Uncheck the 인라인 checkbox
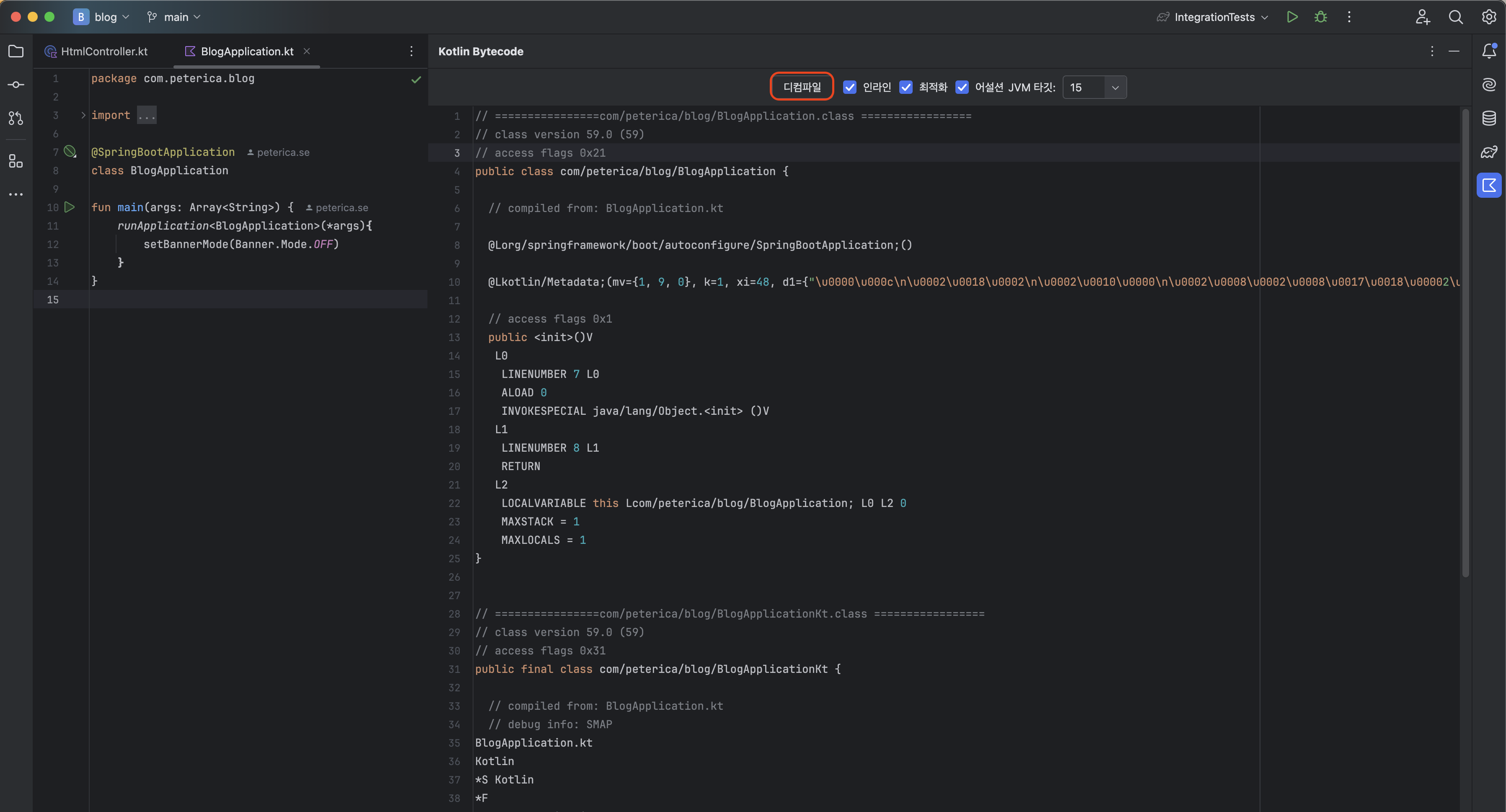The image size is (1506, 812). [849, 87]
